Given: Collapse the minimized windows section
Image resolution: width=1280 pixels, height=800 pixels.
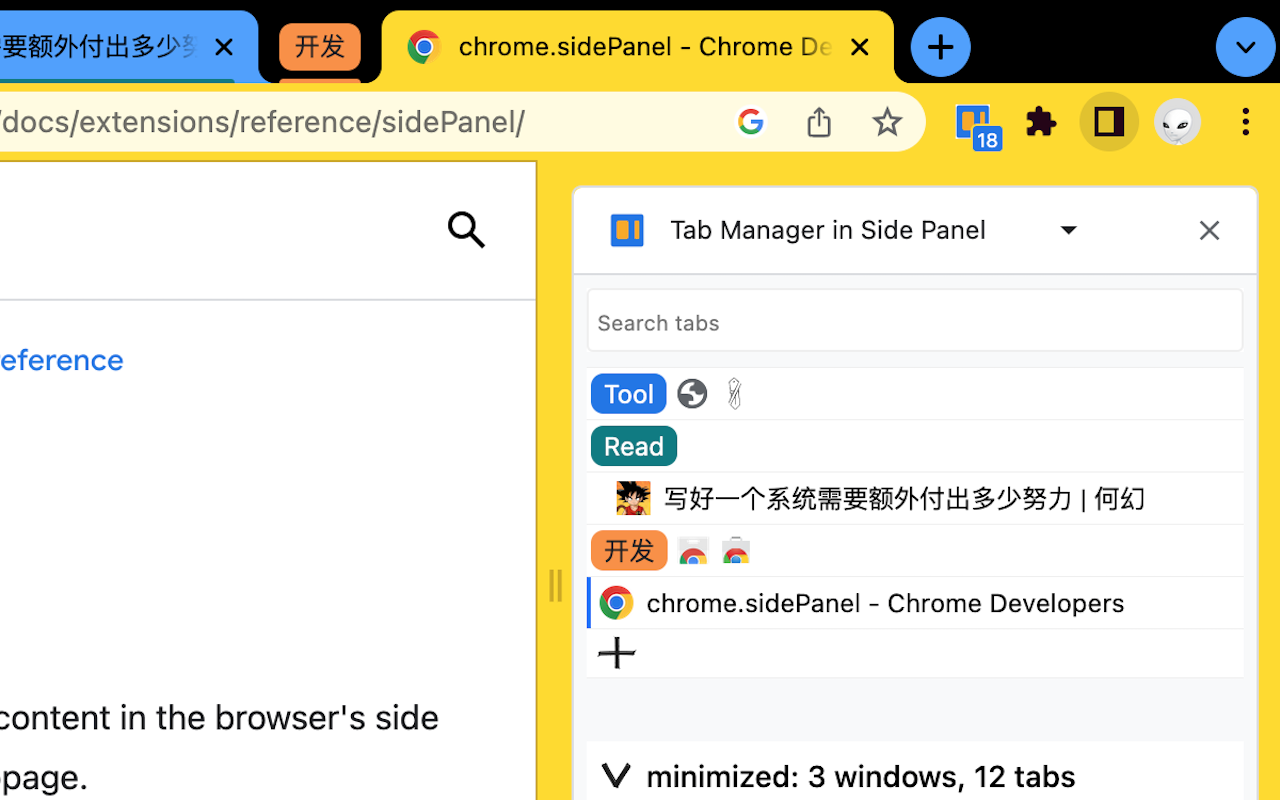Looking at the screenshot, I should [x=616, y=775].
